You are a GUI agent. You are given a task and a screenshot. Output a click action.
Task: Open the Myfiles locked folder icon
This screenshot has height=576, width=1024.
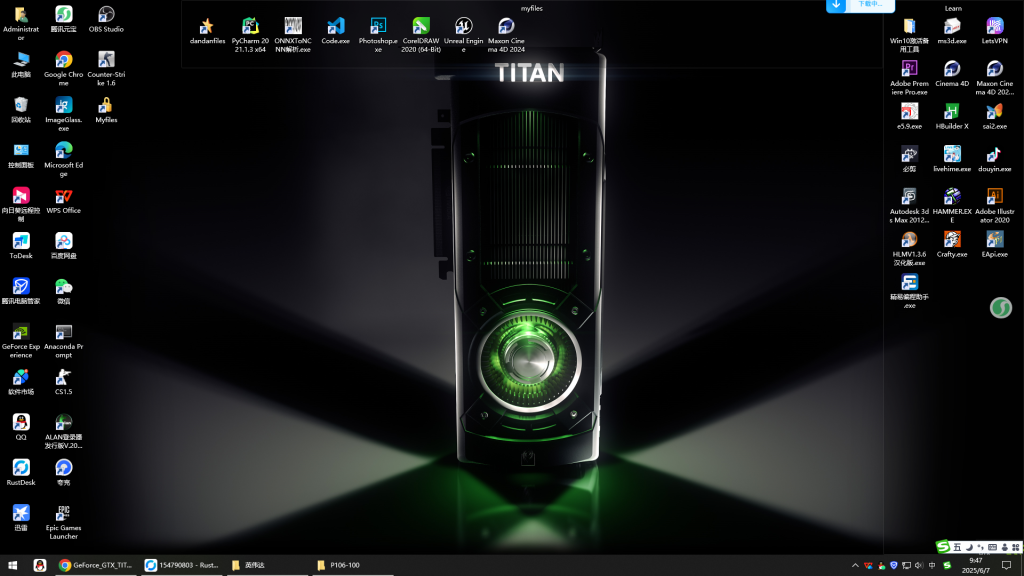106,110
